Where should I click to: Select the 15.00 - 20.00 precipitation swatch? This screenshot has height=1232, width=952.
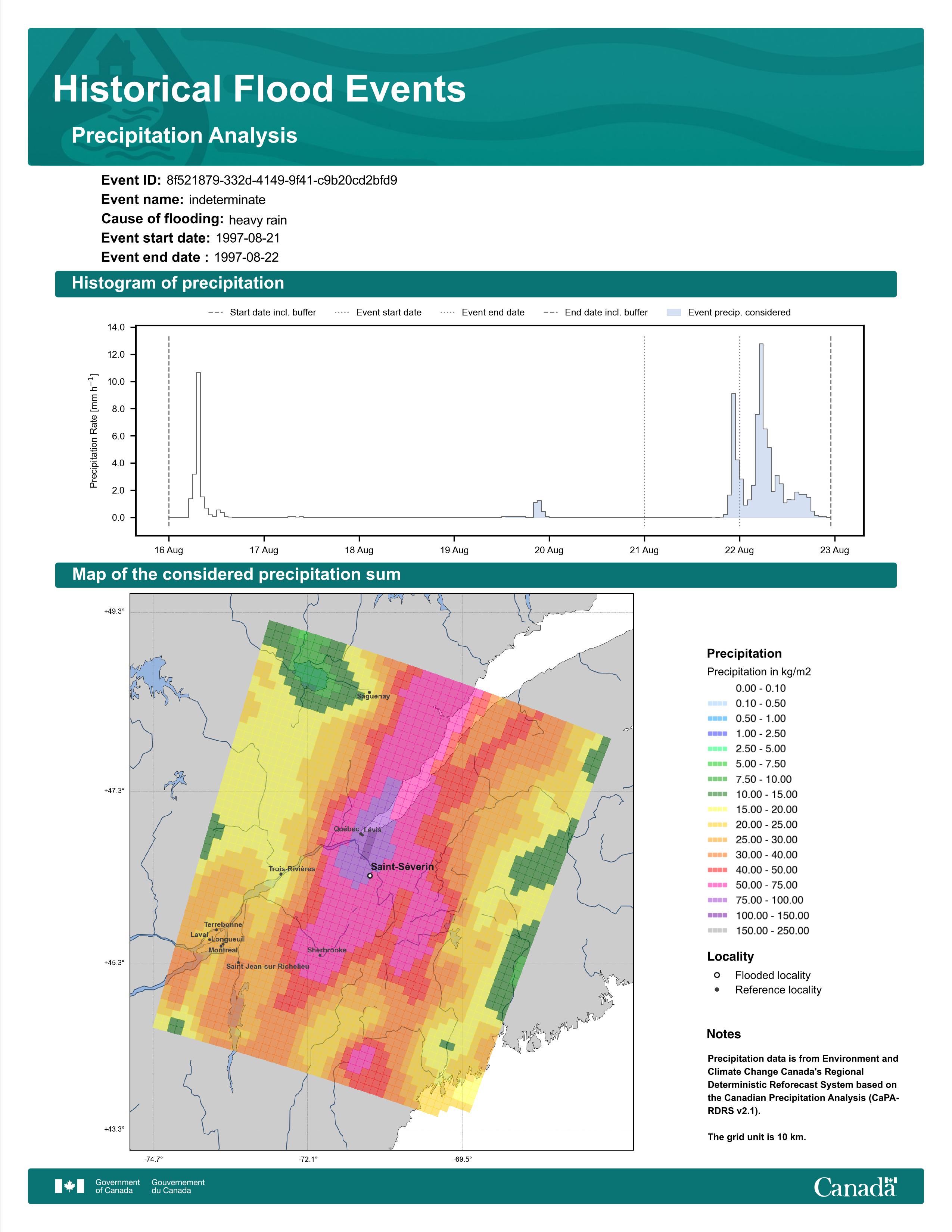[717, 809]
